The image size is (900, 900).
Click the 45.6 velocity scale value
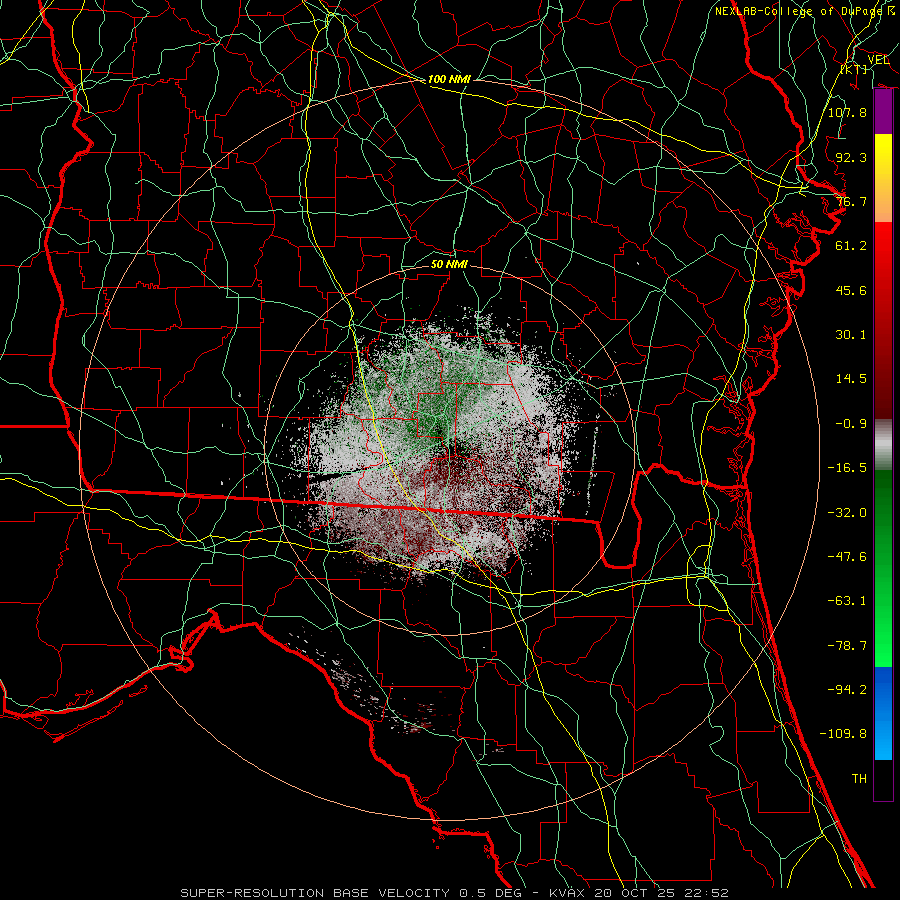coord(851,290)
